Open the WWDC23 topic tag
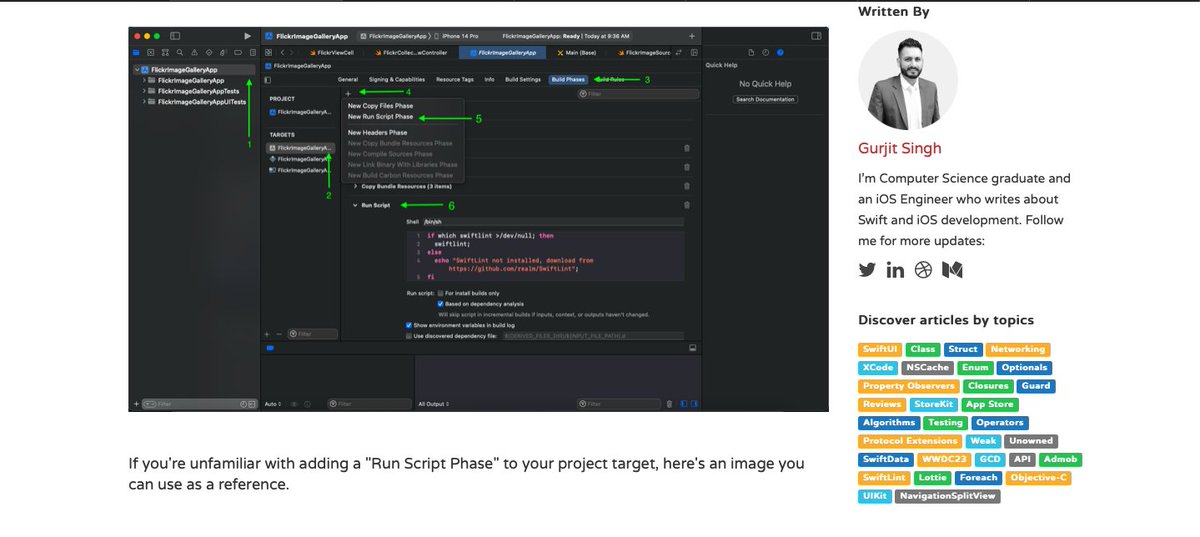Image resolution: width=1200 pixels, height=537 pixels. [942, 460]
